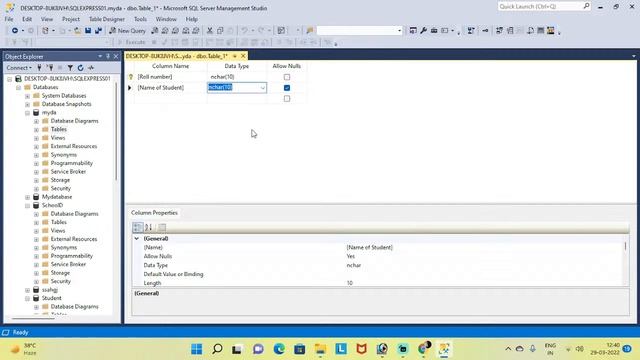
Task: Click the Copy icon in toolbar
Action: [x=220, y=31]
